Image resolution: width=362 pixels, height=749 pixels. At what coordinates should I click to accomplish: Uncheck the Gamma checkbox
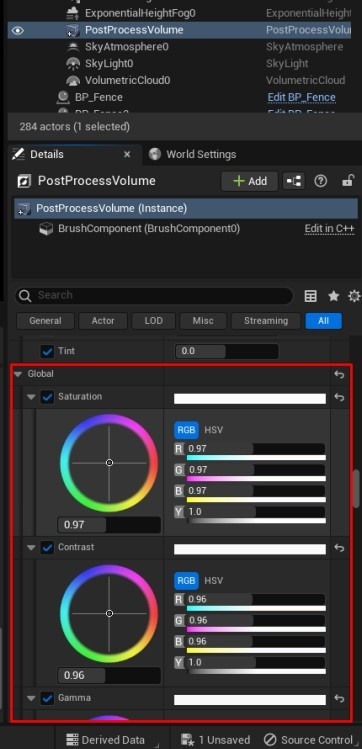pos(47,698)
